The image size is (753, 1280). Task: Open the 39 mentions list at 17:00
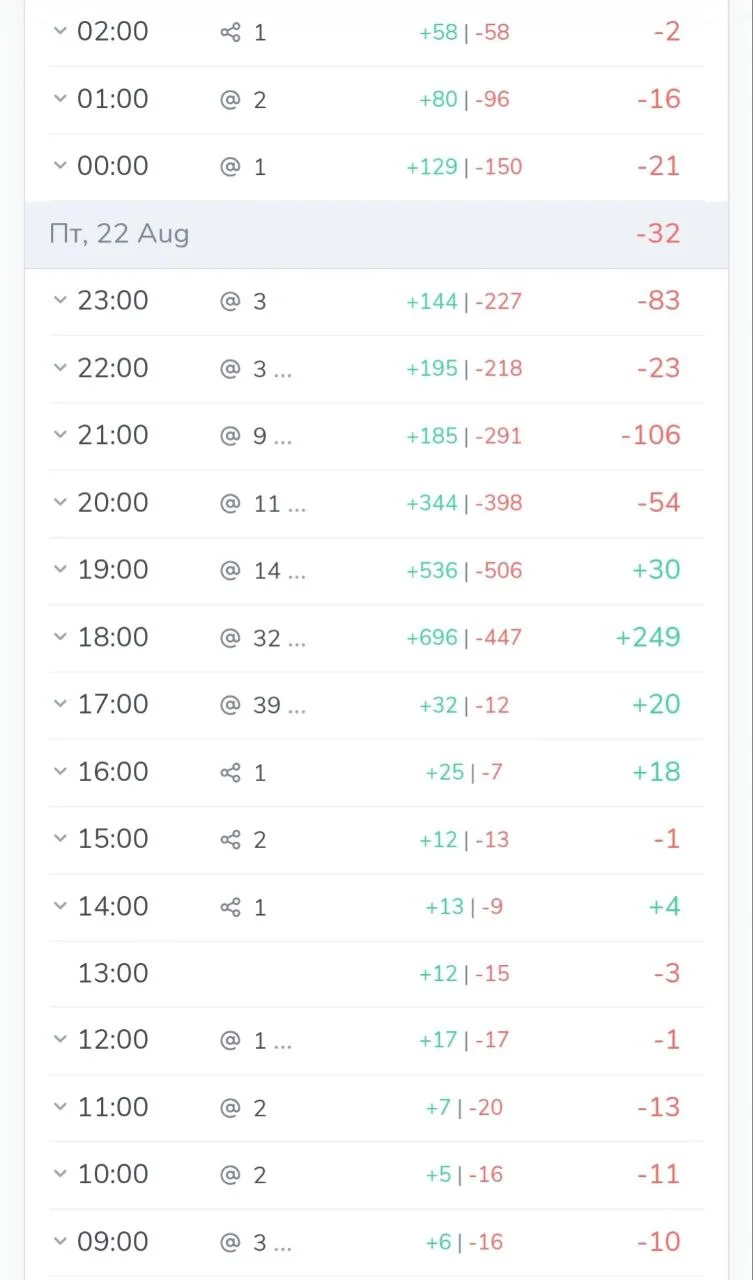279,706
